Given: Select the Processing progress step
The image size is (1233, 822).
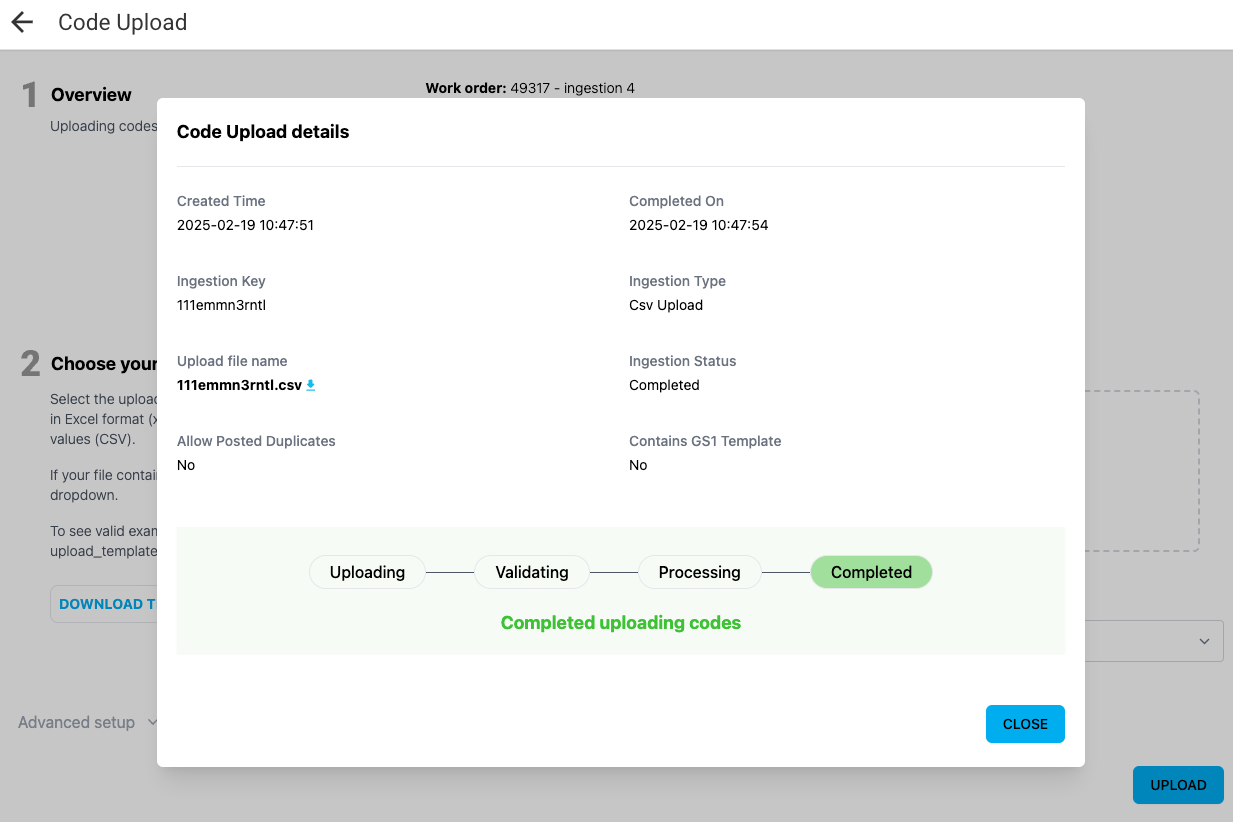Looking at the screenshot, I should click(699, 572).
